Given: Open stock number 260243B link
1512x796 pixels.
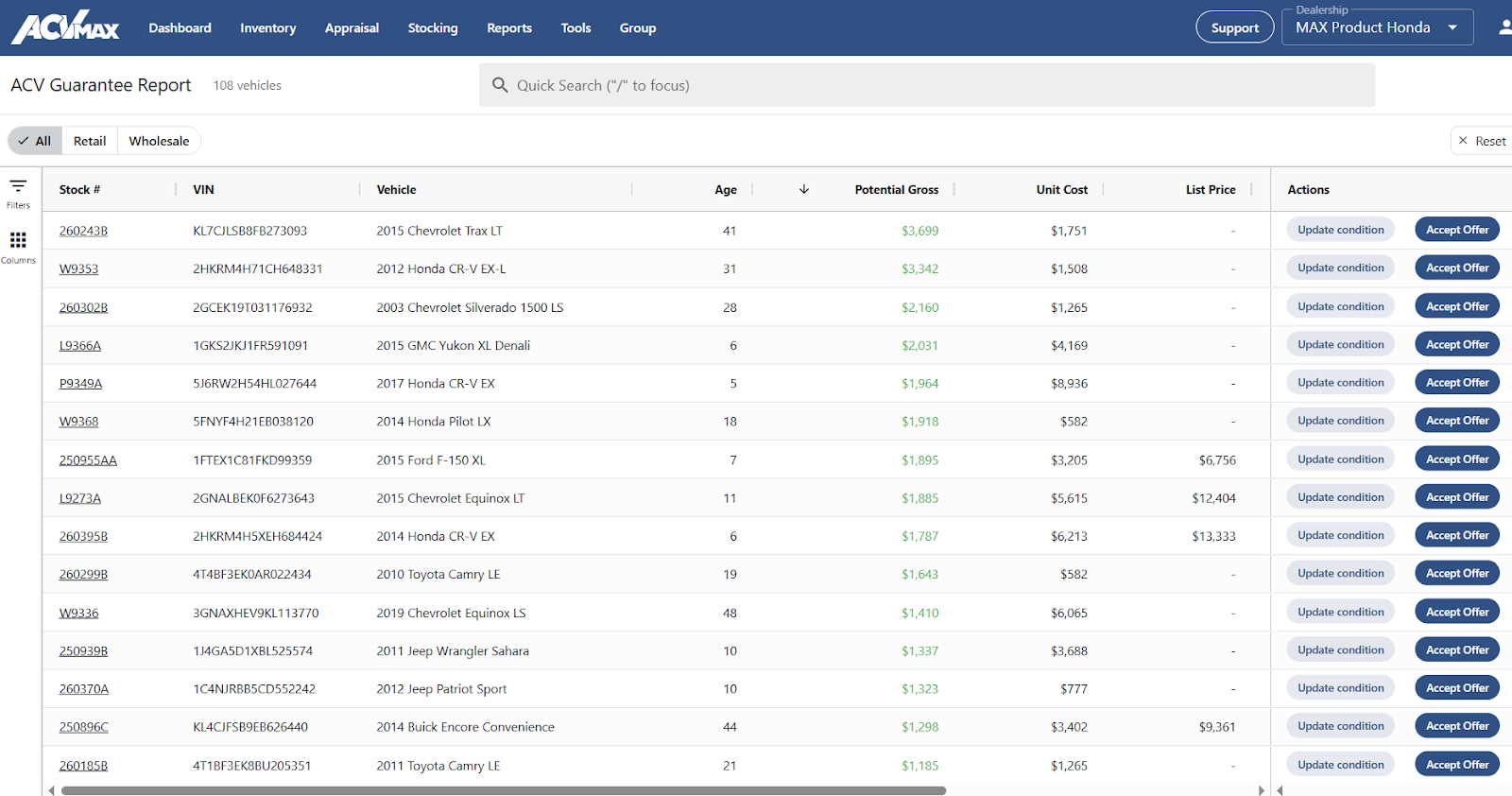Looking at the screenshot, I should (83, 231).
